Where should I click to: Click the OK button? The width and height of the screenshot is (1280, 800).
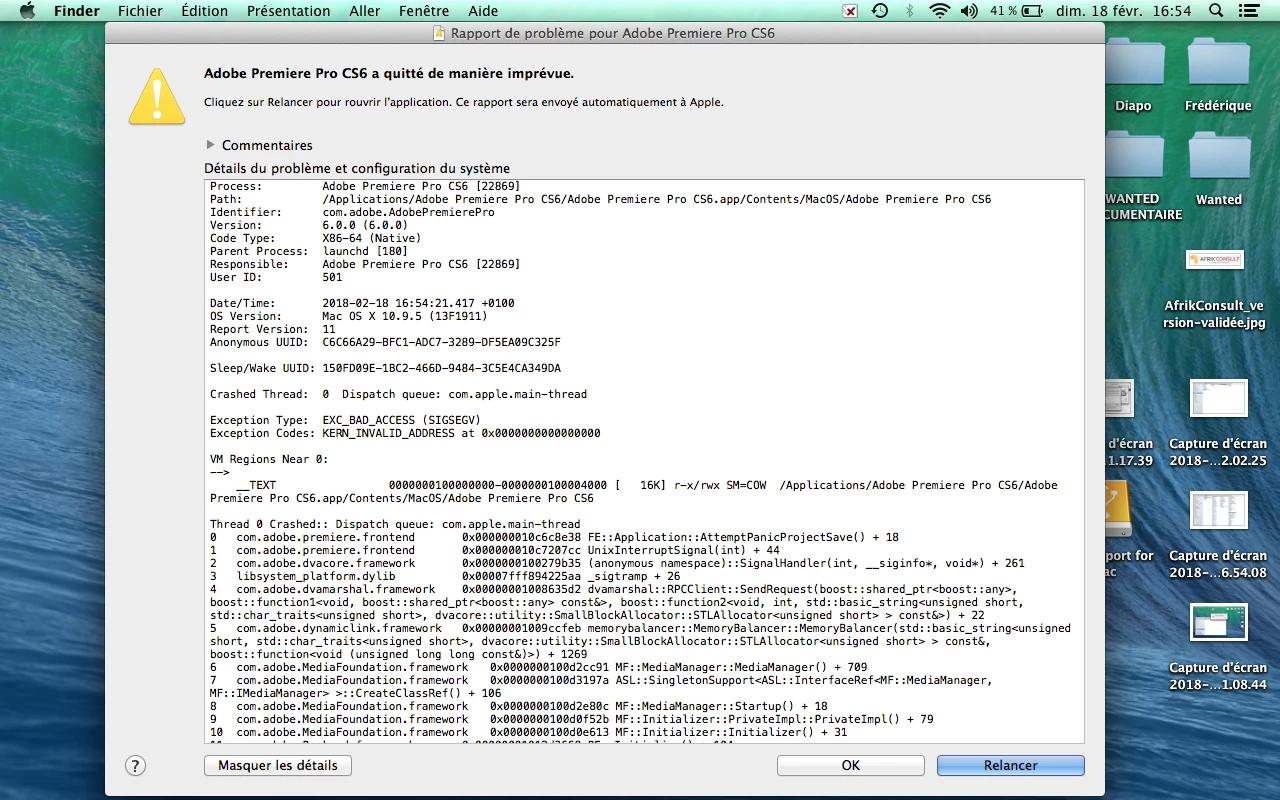[x=850, y=765]
